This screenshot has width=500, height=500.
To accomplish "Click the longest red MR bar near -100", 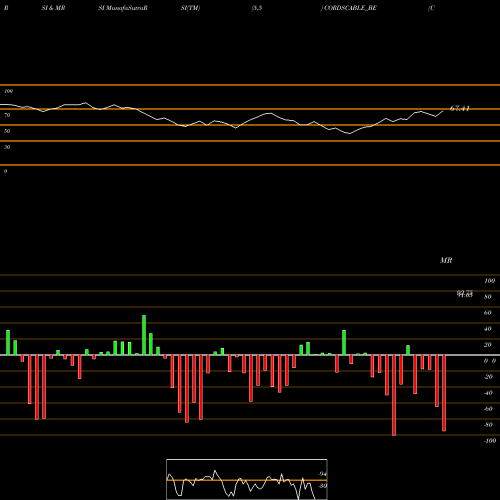I will [x=394, y=395].
